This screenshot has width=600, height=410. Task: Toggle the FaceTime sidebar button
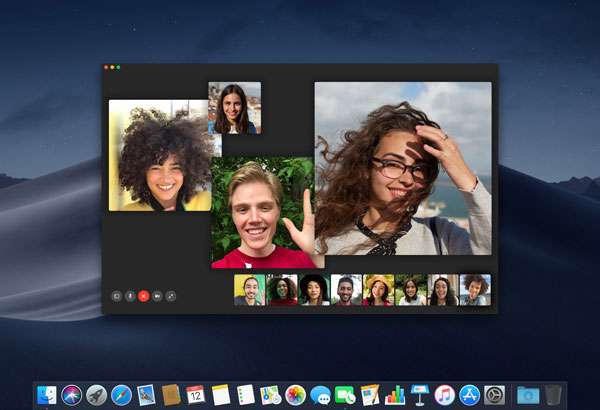[x=117, y=296]
